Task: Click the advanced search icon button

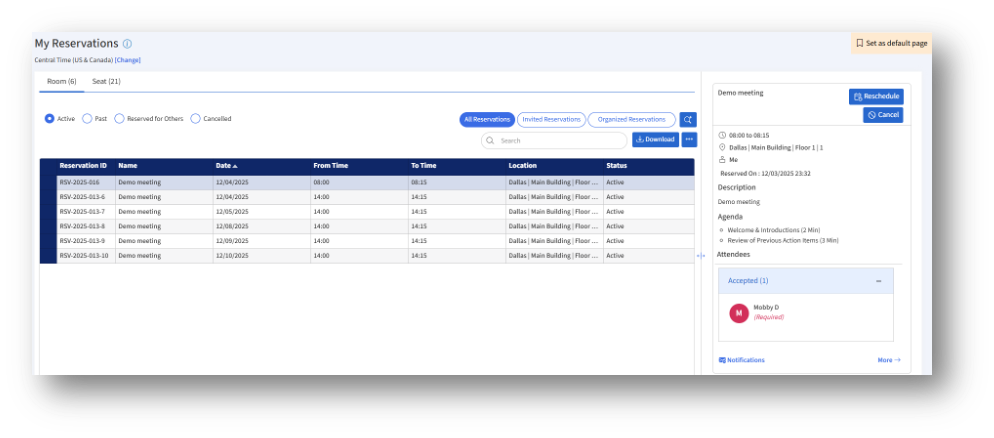Action: pyautogui.click(x=688, y=119)
